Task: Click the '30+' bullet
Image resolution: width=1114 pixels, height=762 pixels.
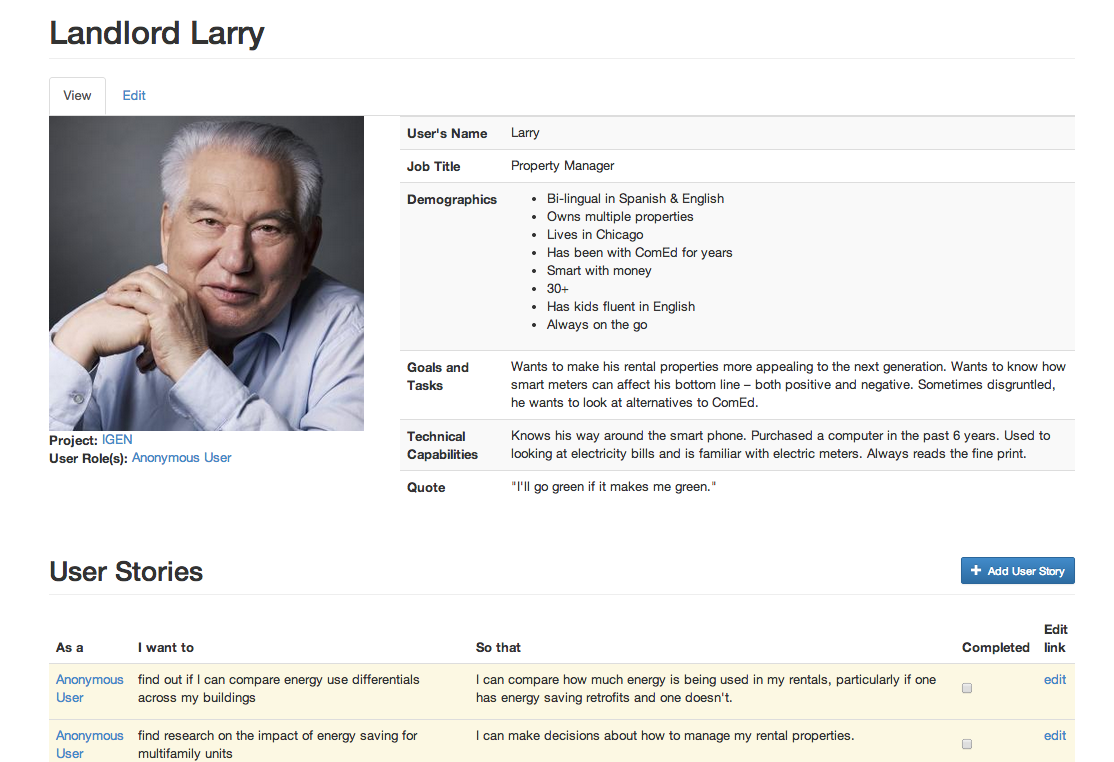Action: pos(558,289)
